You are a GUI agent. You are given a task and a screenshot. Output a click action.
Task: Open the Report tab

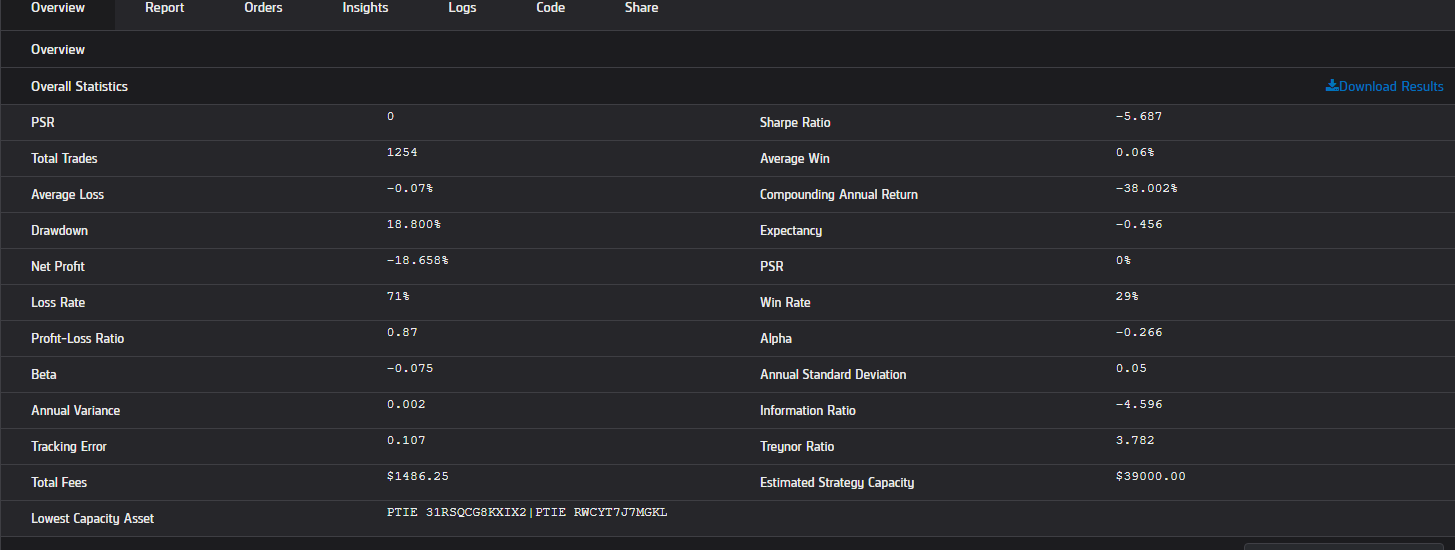tap(165, 8)
